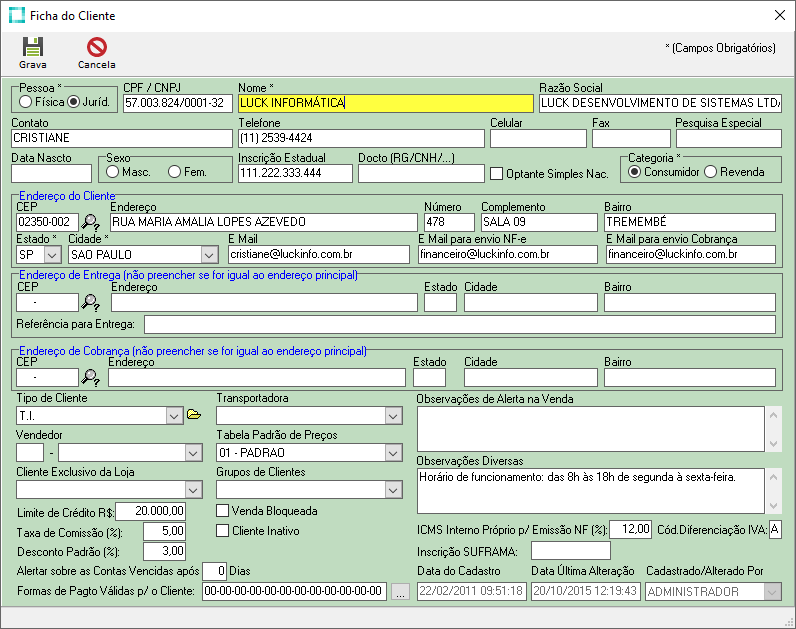The width and height of the screenshot is (796, 629).
Task: Open the Grupos de Clientes dropdown
Action: [392, 489]
